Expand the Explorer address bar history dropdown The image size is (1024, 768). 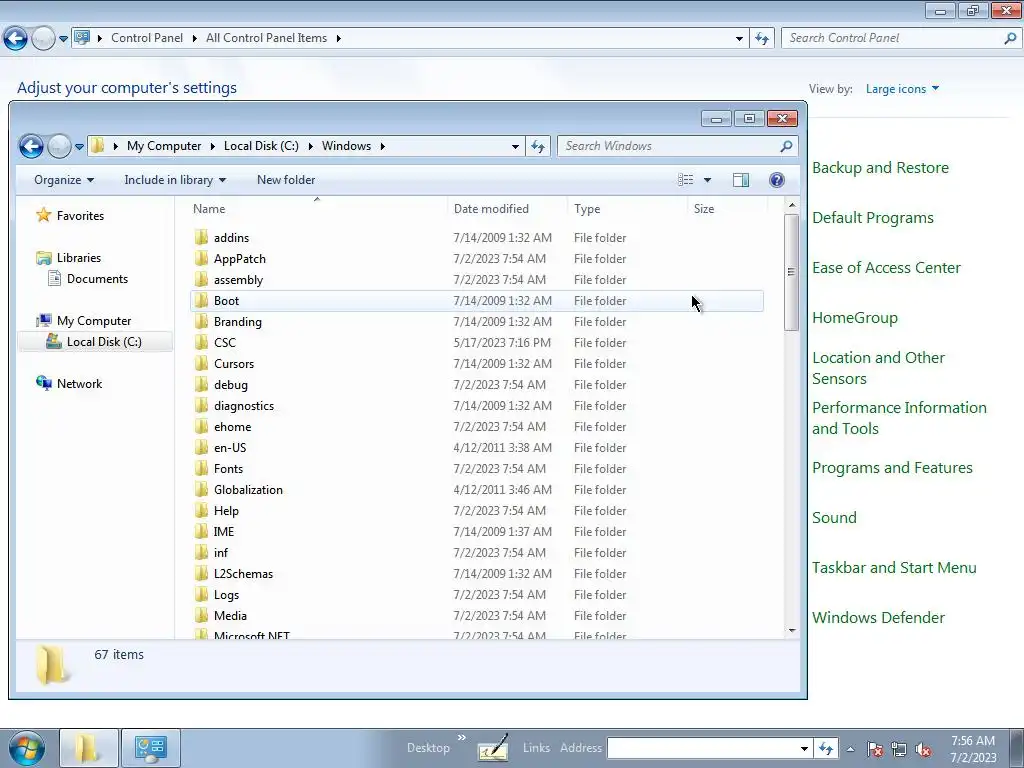tap(515, 146)
